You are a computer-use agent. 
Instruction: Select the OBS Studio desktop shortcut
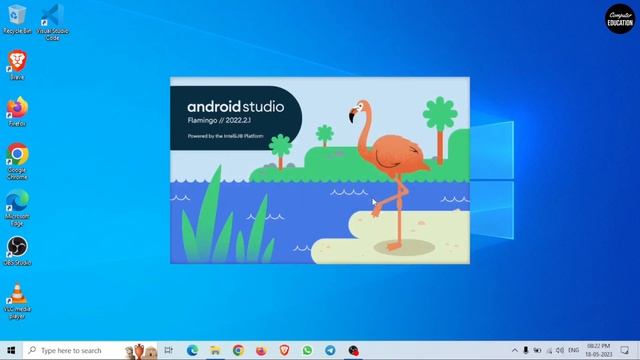pyautogui.click(x=17, y=251)
